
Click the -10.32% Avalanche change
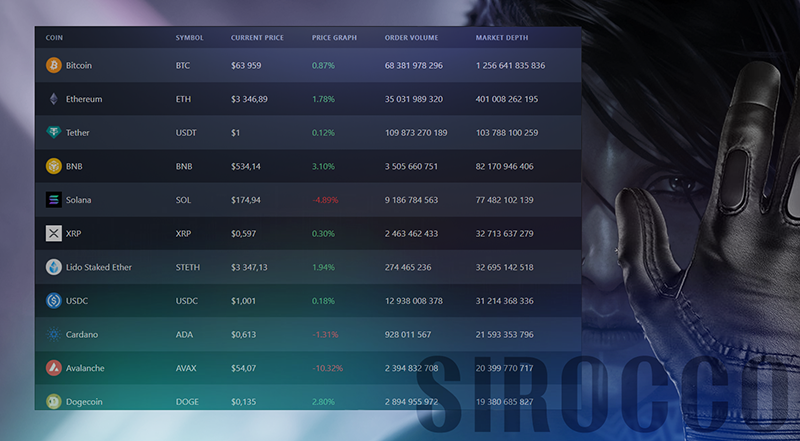(x=327, y=368)
